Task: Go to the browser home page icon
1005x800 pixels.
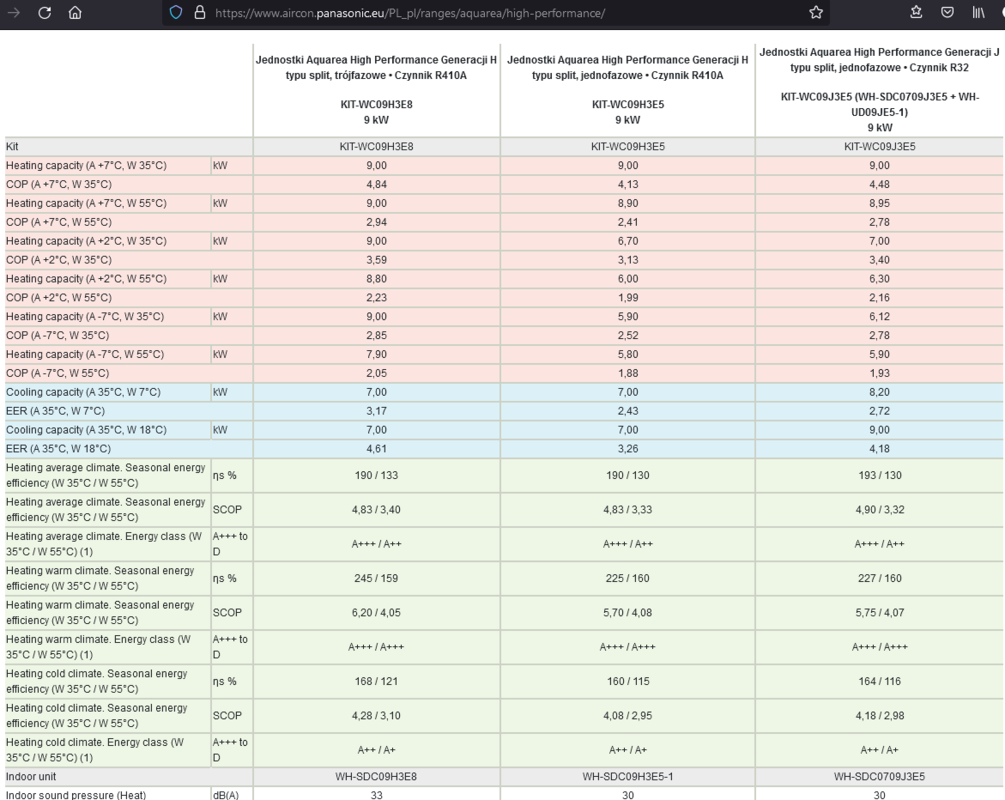Action: click(x=76, y=13)
